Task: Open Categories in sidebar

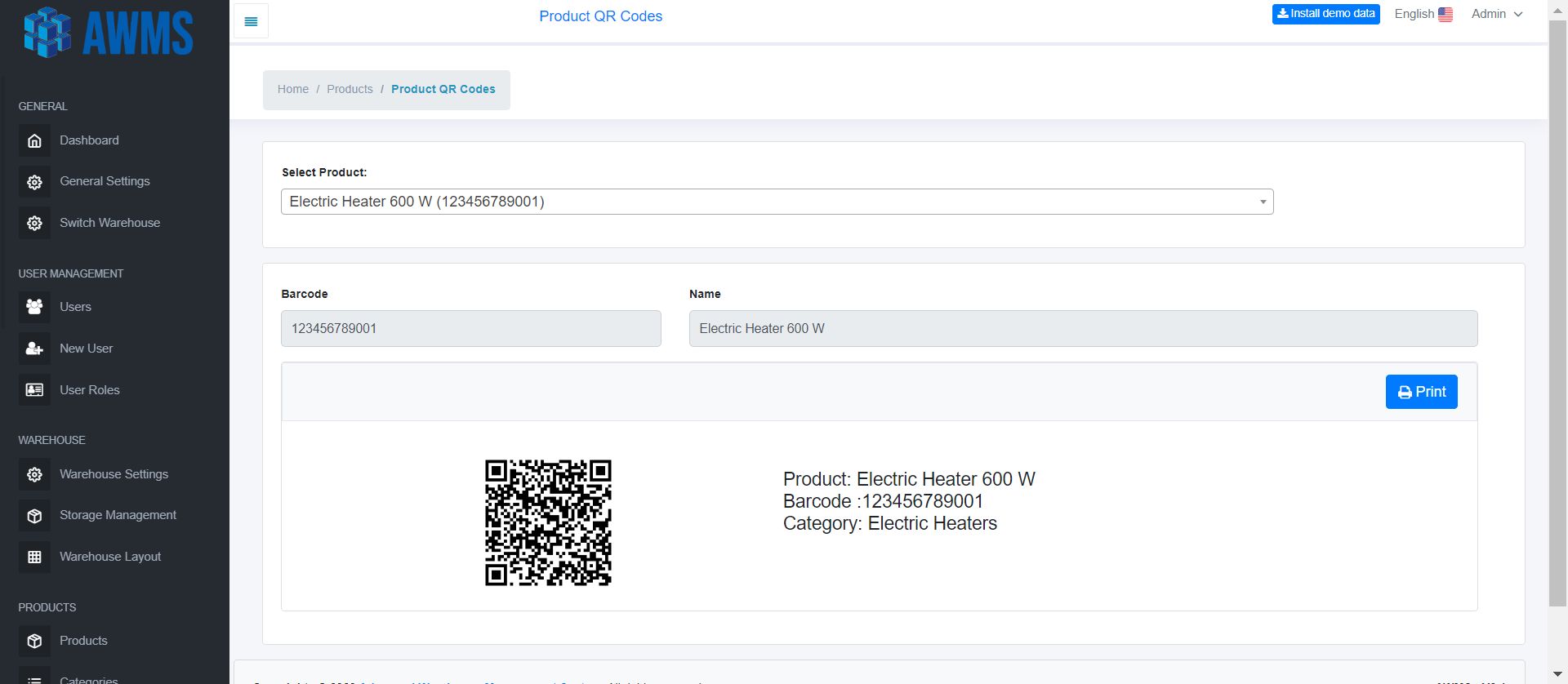Action: (x=88, y=679)
